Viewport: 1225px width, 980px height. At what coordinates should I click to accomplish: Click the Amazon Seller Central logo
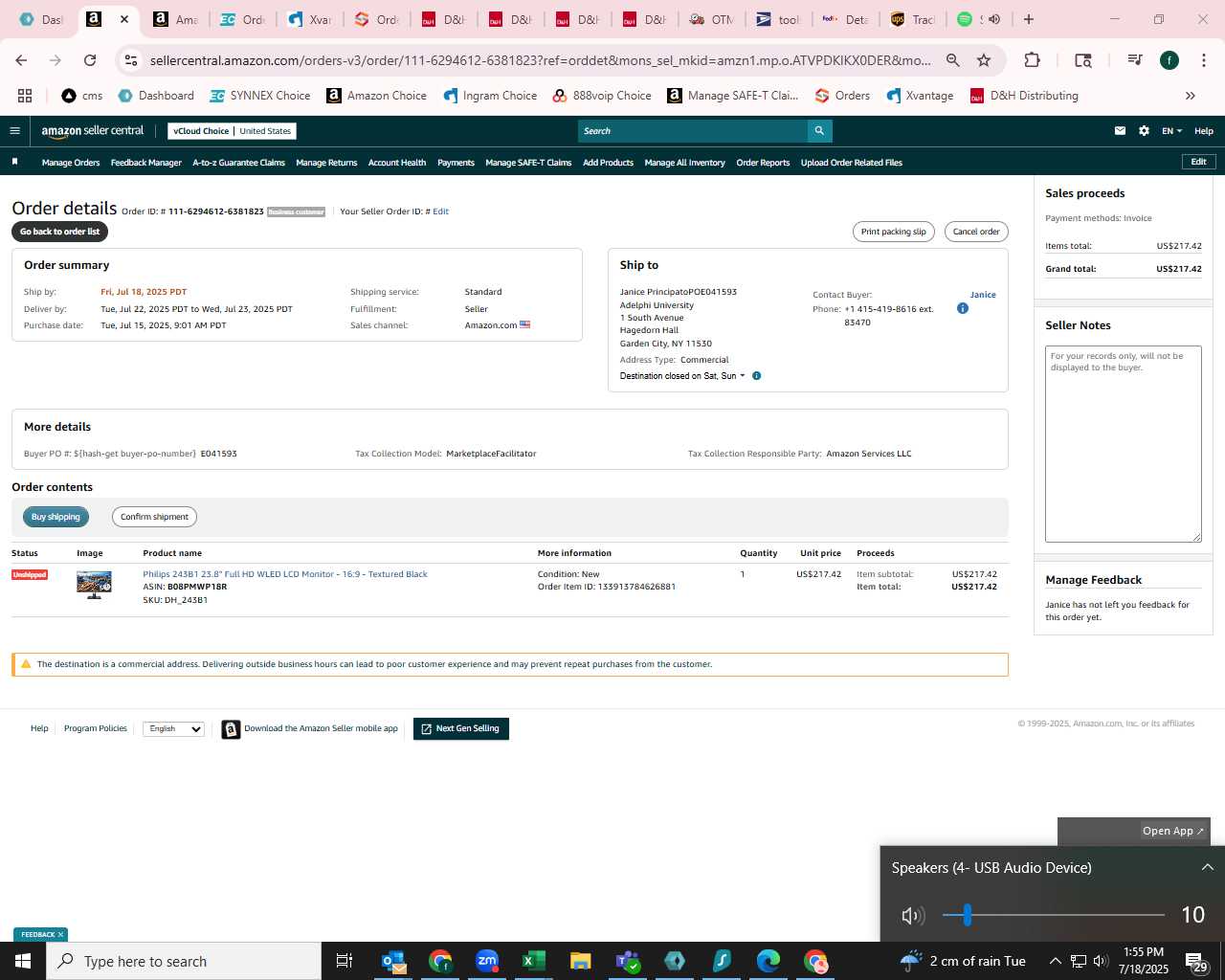click(x=93, y=131)
